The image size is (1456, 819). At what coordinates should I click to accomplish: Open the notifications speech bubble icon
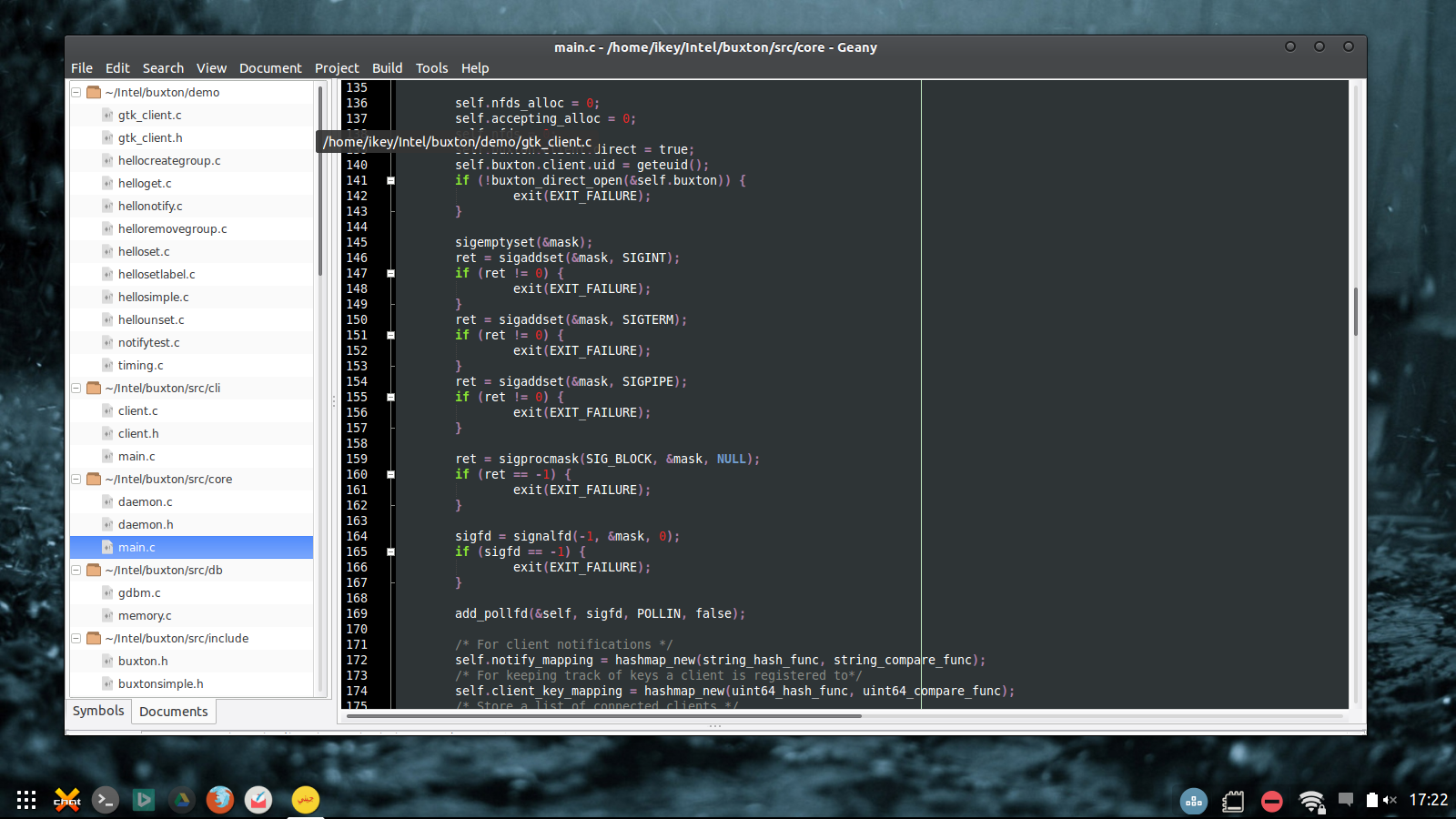click(x=1346, y=800)
